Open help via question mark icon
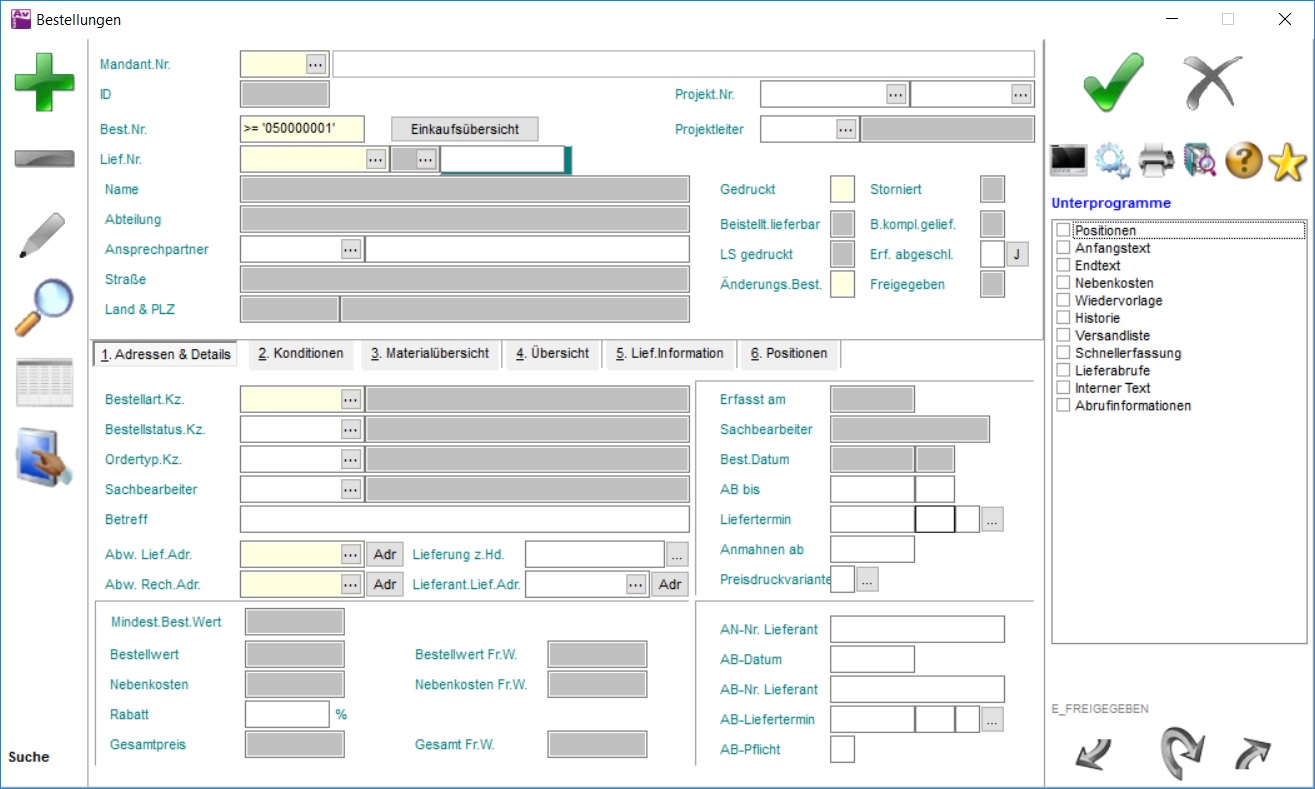The width and height of the screenshot is (1315, 789). tap(1243, 160)
